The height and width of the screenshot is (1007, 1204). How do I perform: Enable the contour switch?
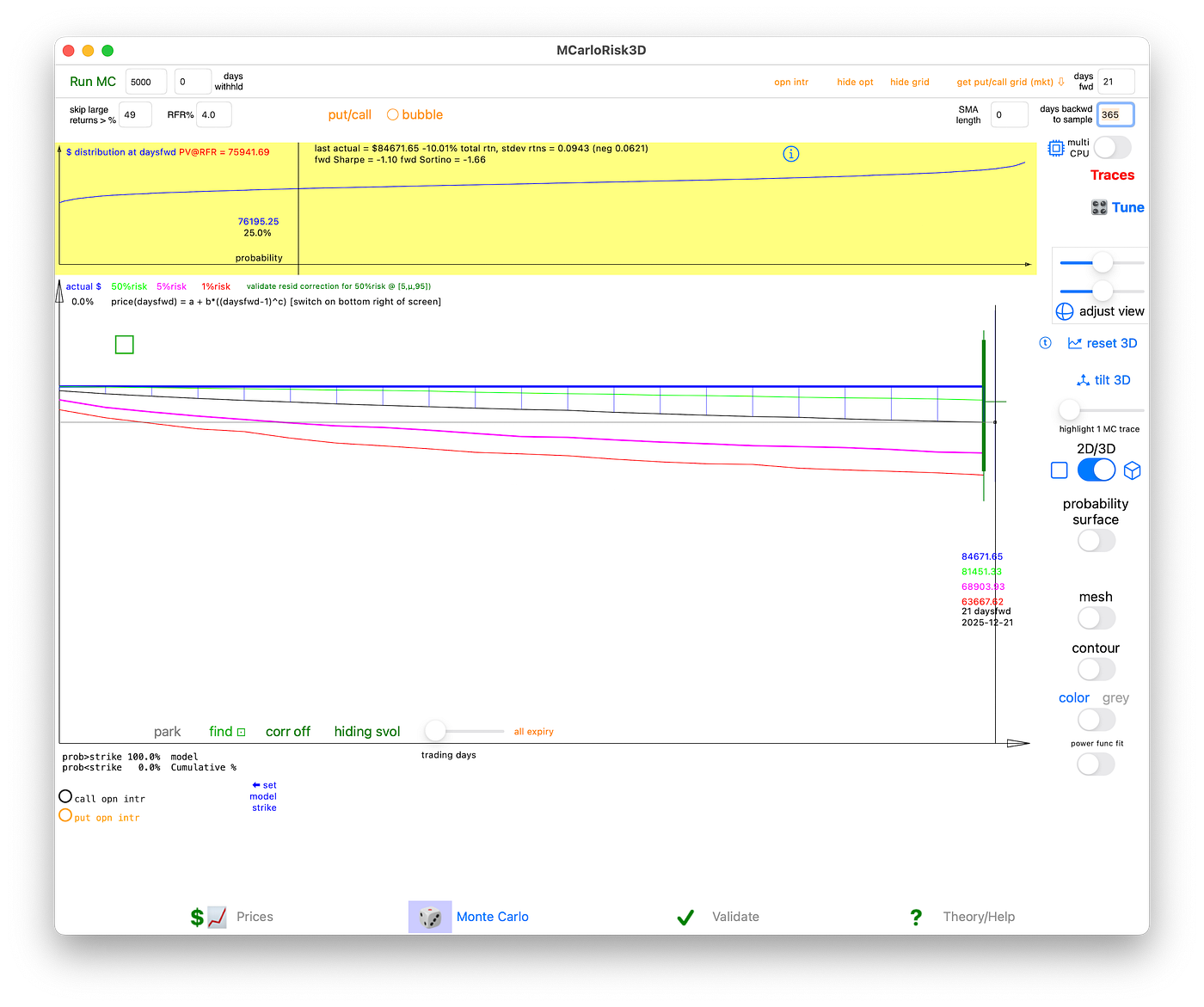pos(1096,669)
